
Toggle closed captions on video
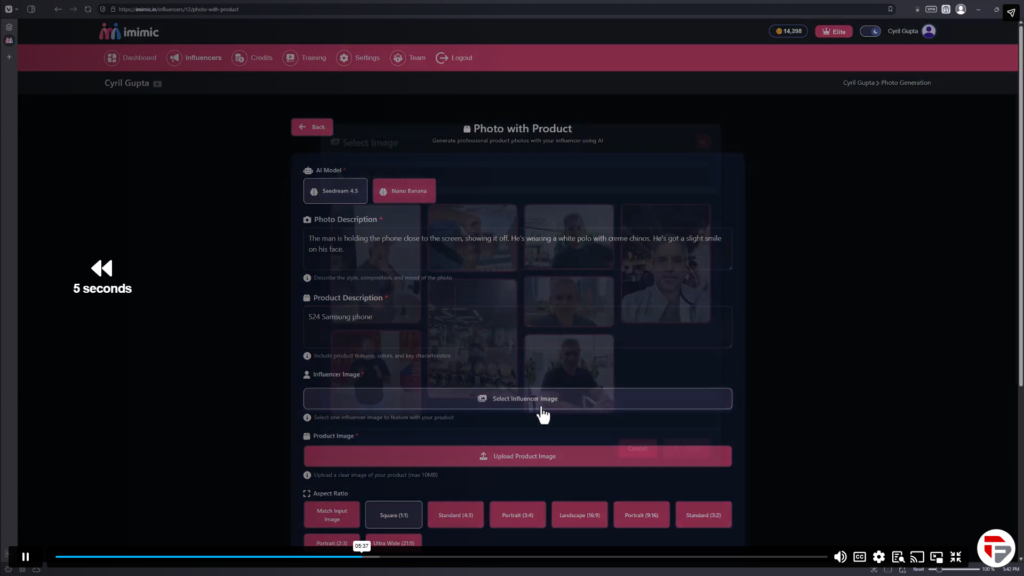(859, 557)
